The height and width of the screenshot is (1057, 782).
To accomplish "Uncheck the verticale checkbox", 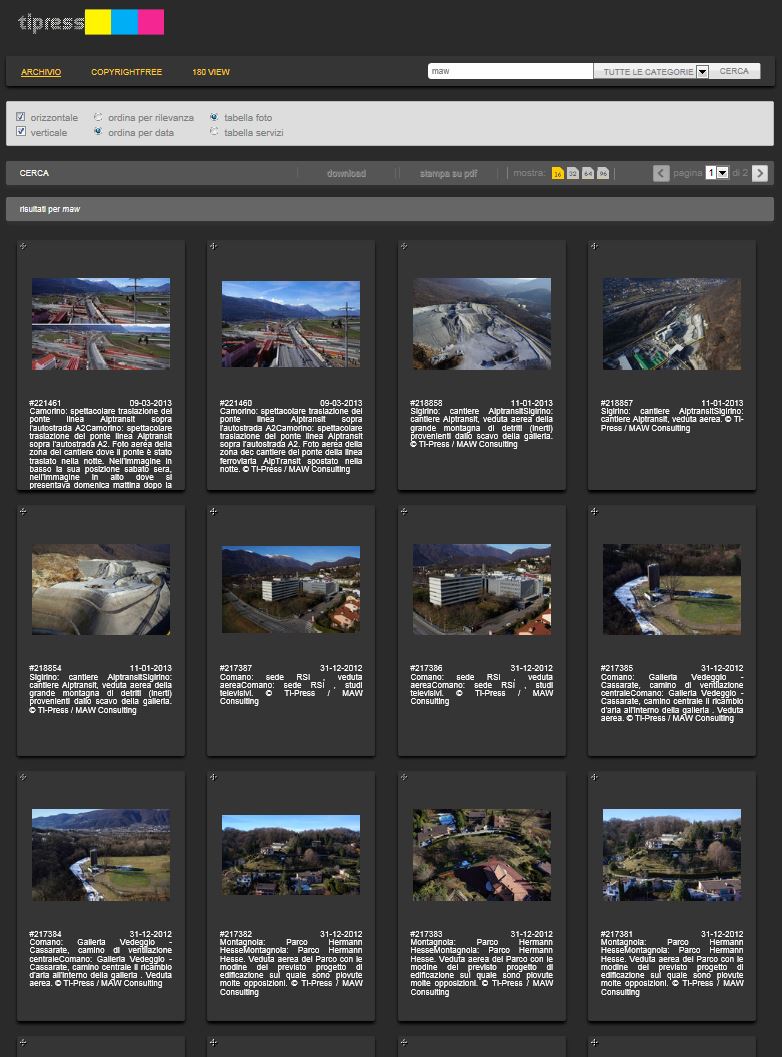I will point(21,132).
